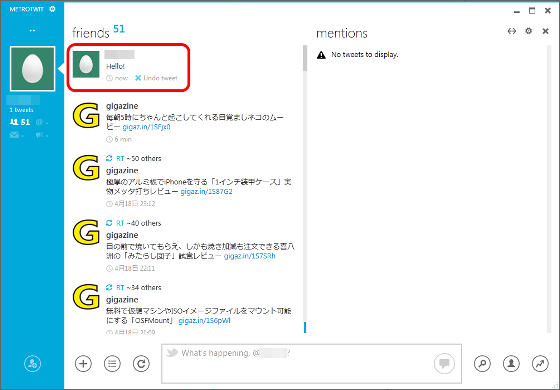
Task: Open the gigaz.in/157S3h link
Action: tap(249, 256)
